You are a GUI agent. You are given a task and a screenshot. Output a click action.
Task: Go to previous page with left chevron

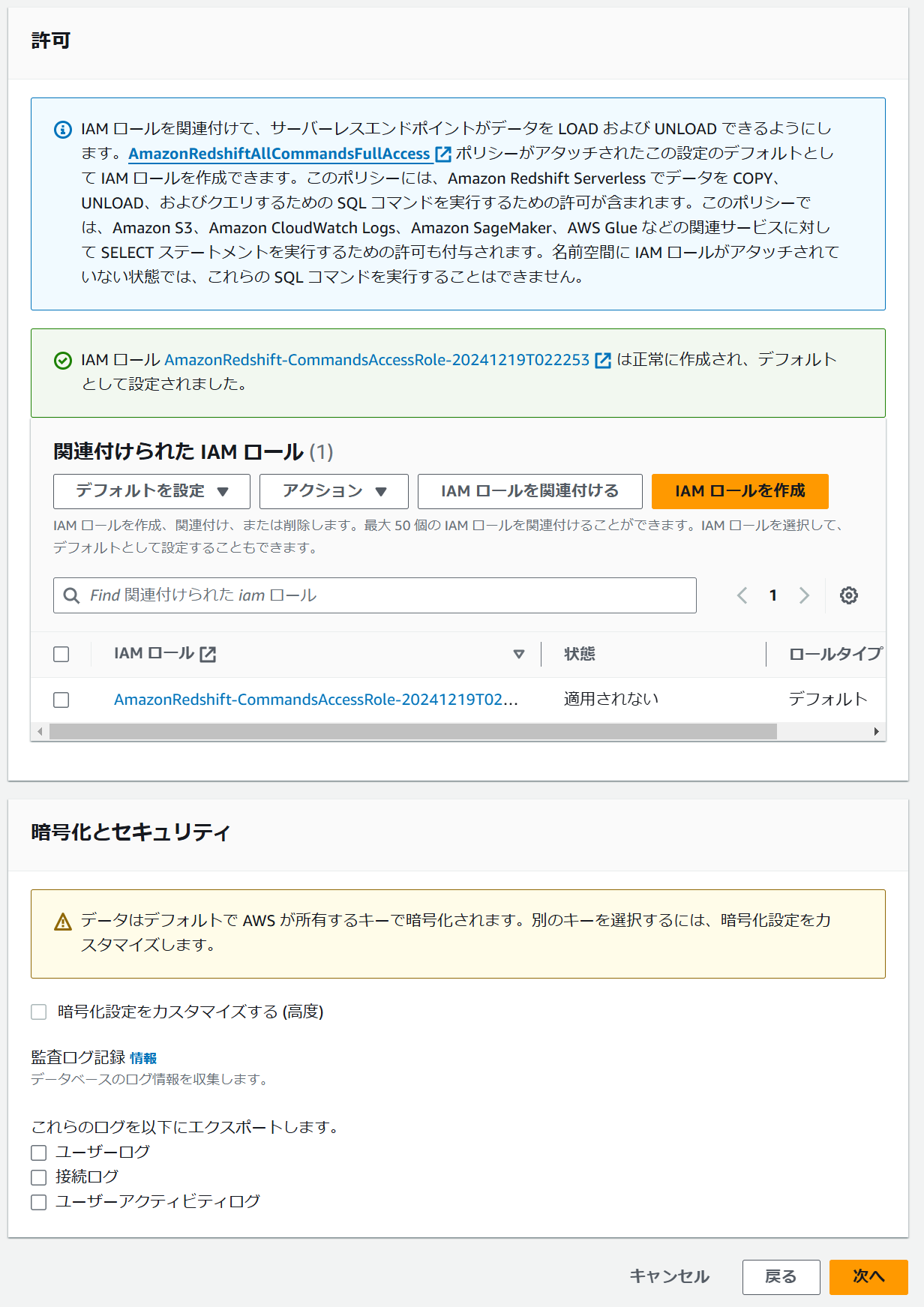(742, 595)
